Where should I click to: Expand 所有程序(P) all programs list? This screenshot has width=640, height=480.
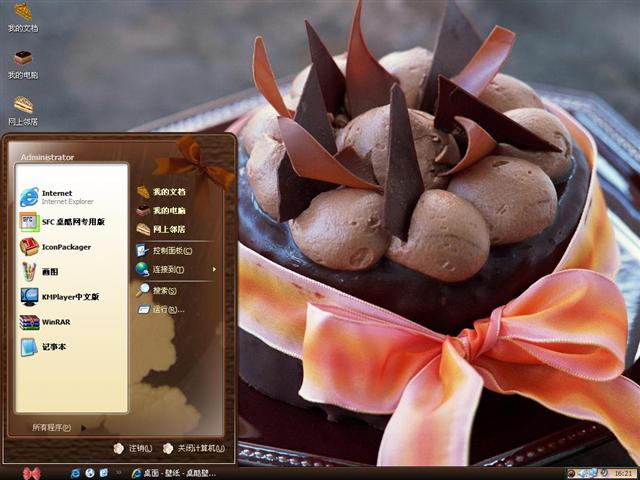click(59, 427)
